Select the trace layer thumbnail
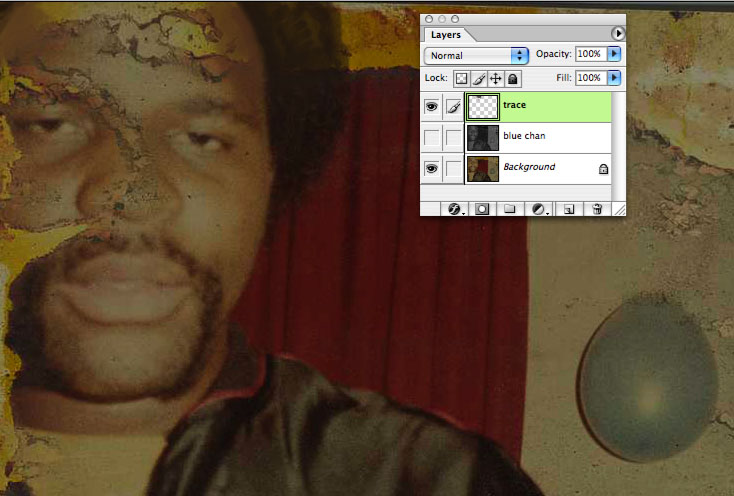Image resolution: width=734 pixels, height=496 pixels. (483, 107)
